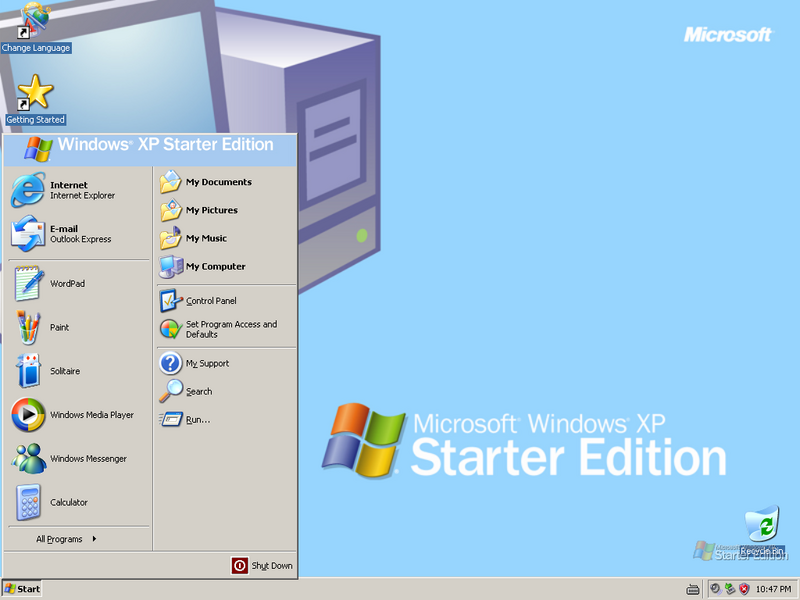Choose Windows Media Player label

coord(92,415)
